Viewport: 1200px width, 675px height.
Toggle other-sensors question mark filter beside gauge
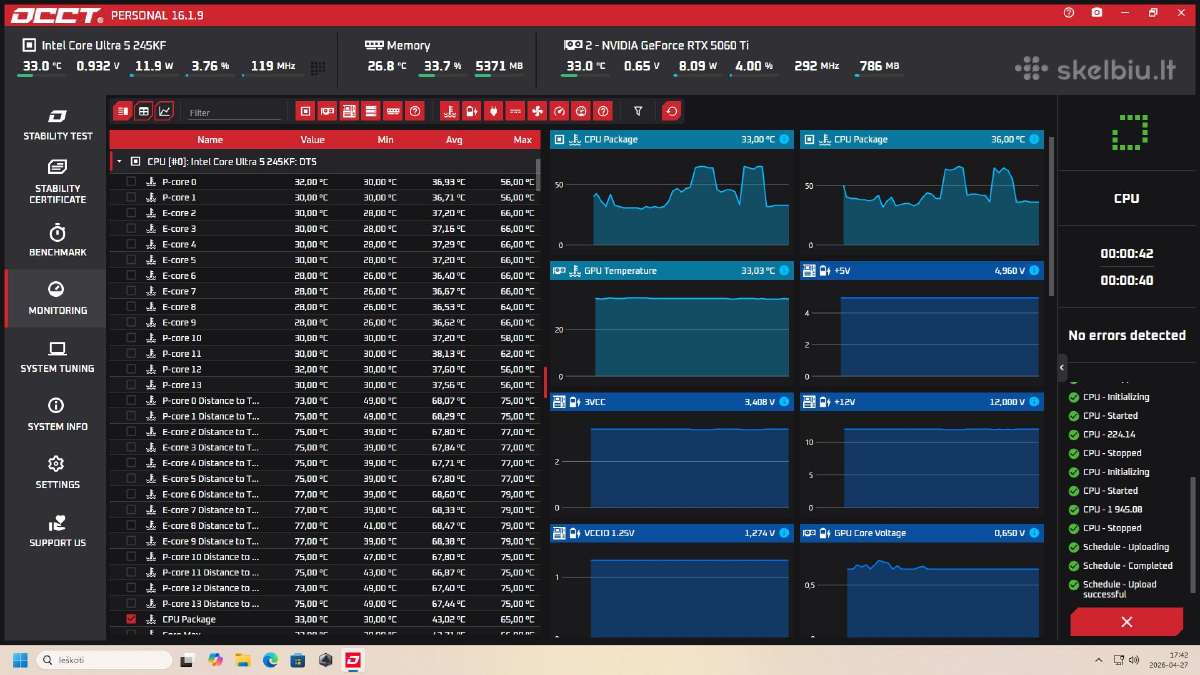[603, 111]
